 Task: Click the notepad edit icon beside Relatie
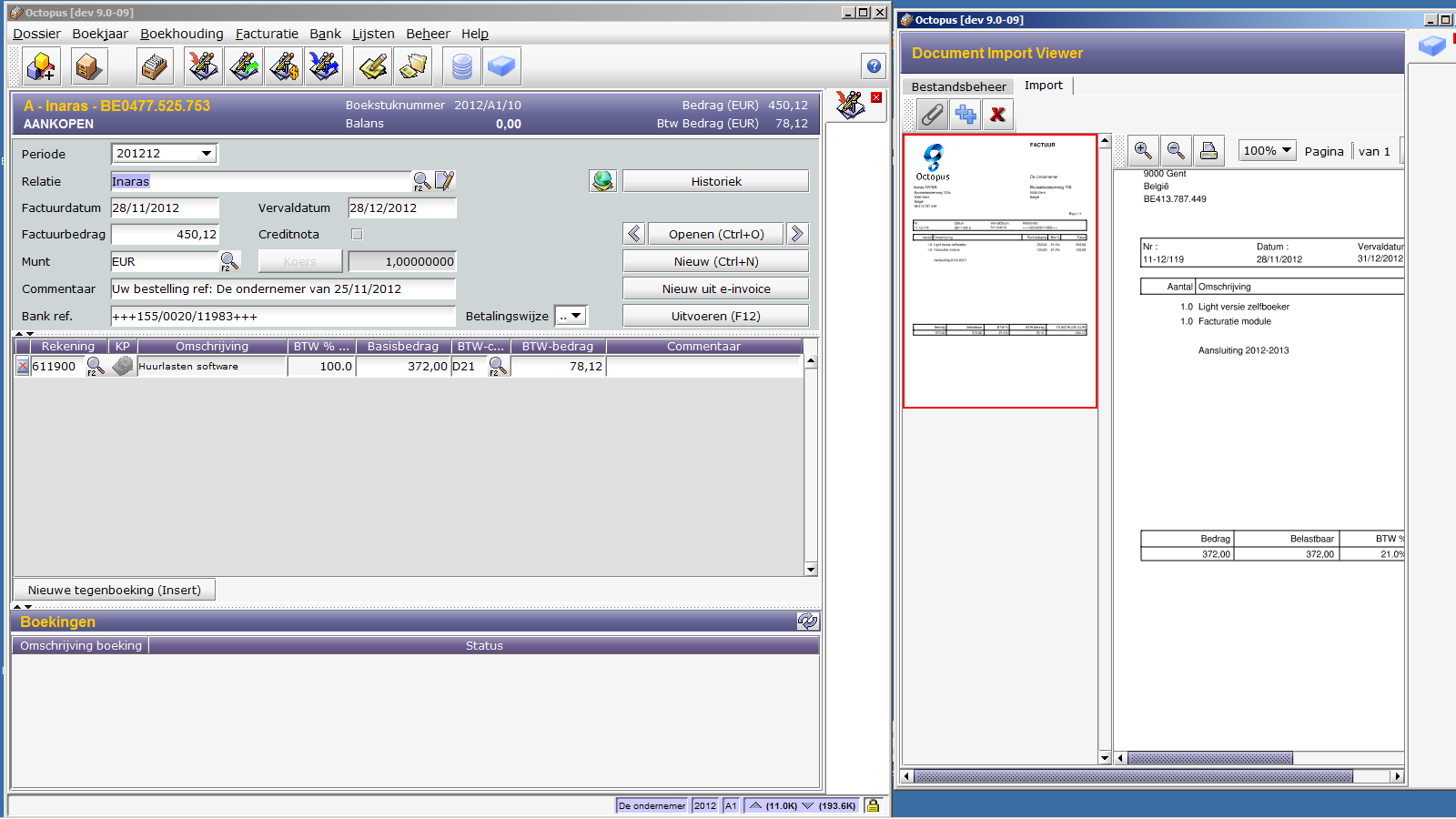tap(444, 181)
